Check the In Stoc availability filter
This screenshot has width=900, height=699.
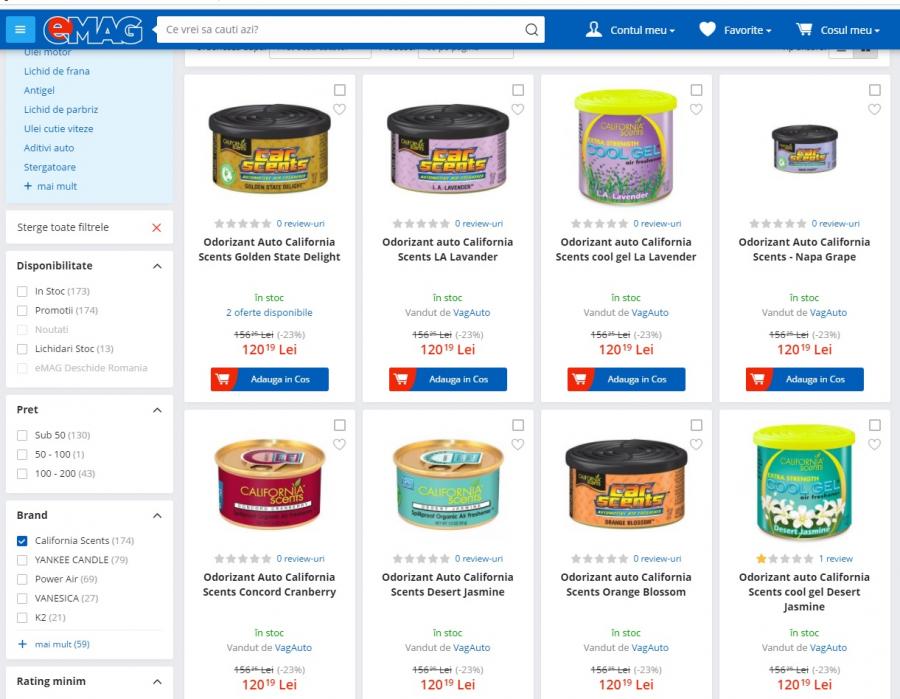click(22, 292)
